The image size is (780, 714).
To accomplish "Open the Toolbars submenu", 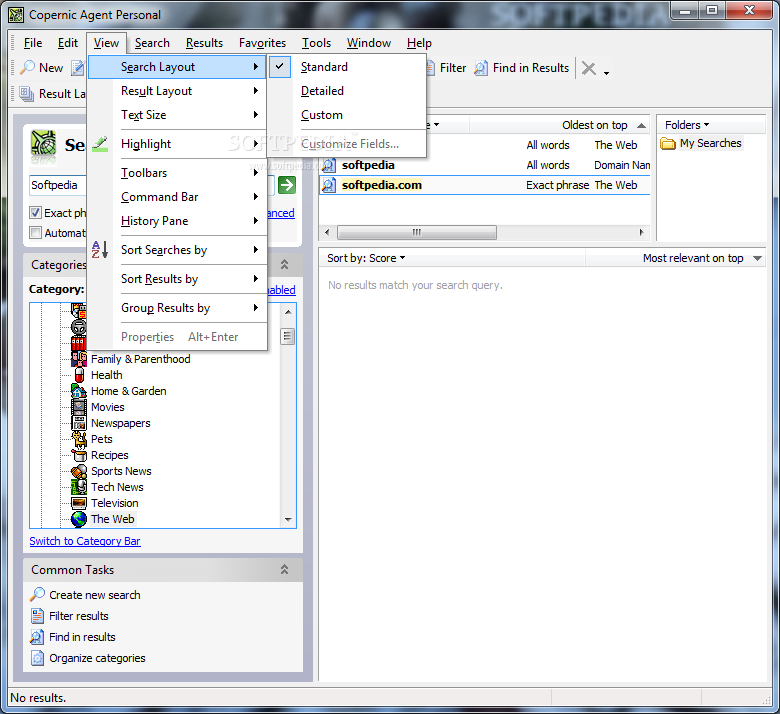I will [x=178, y=173].
